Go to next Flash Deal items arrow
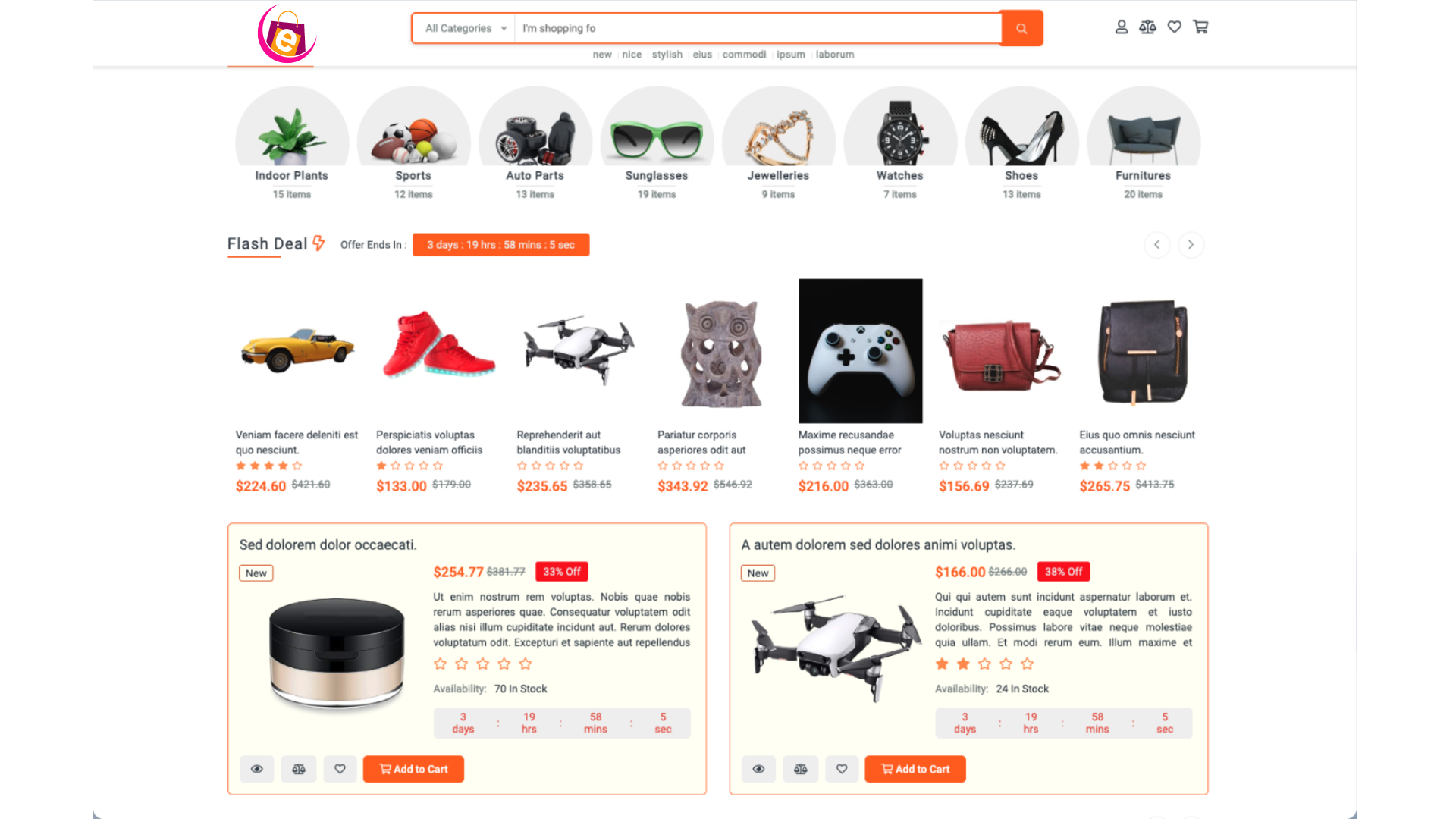Image resolution: width=1456 pixels, height=819 pixels. [x=1191, y=245]
